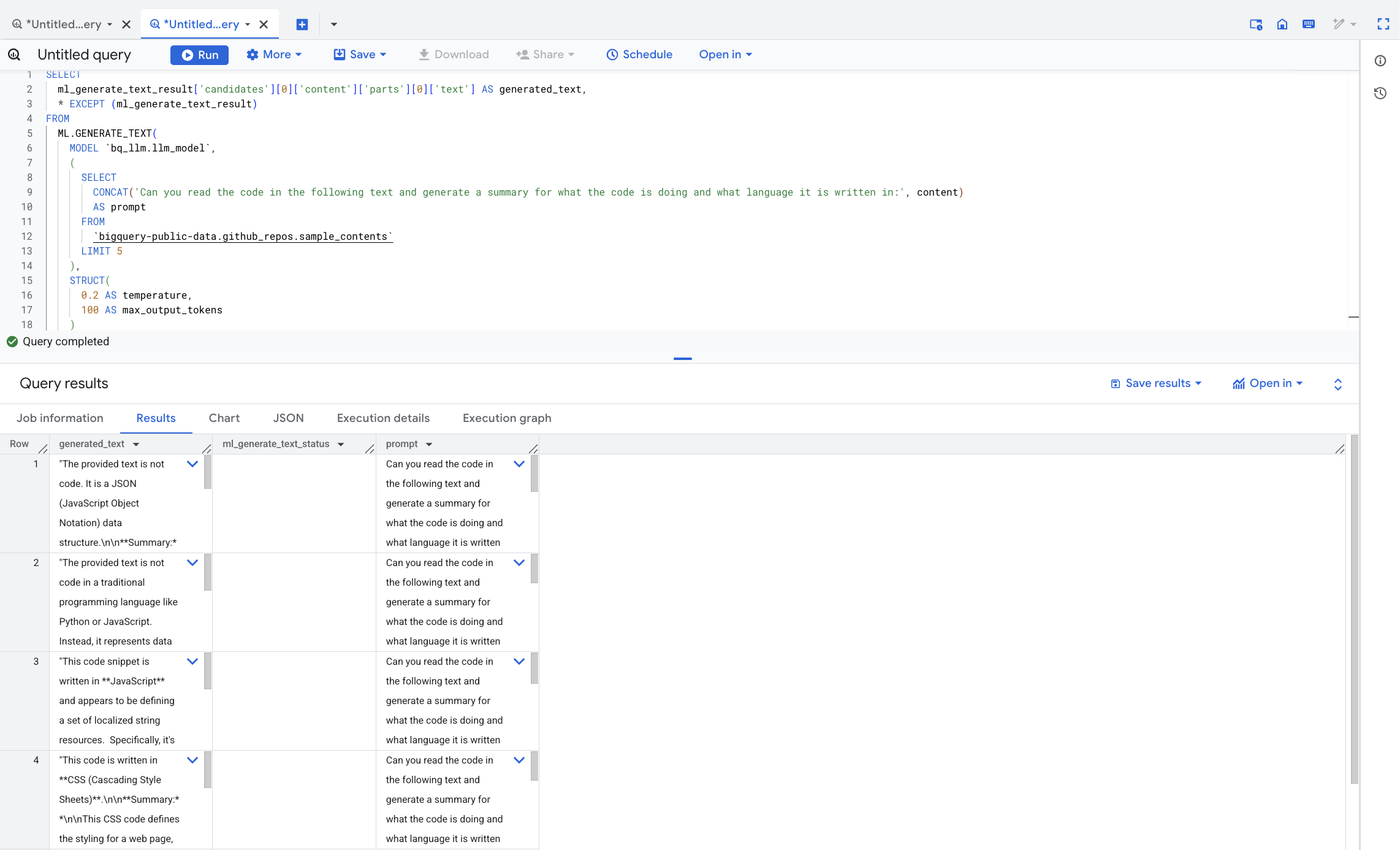Expand generated_text cell in row 1
Viewport: 1400px width, 850px height.
tap(192, 464)
